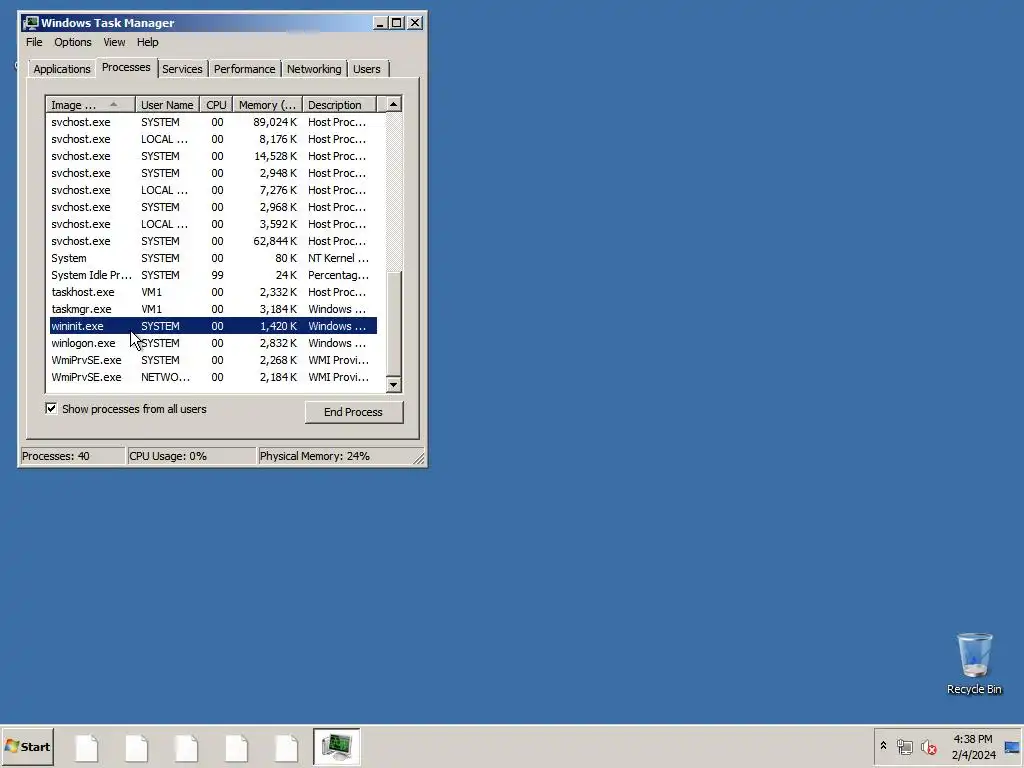Click Physical Memory: 24% status entry

tap(335, 456)
